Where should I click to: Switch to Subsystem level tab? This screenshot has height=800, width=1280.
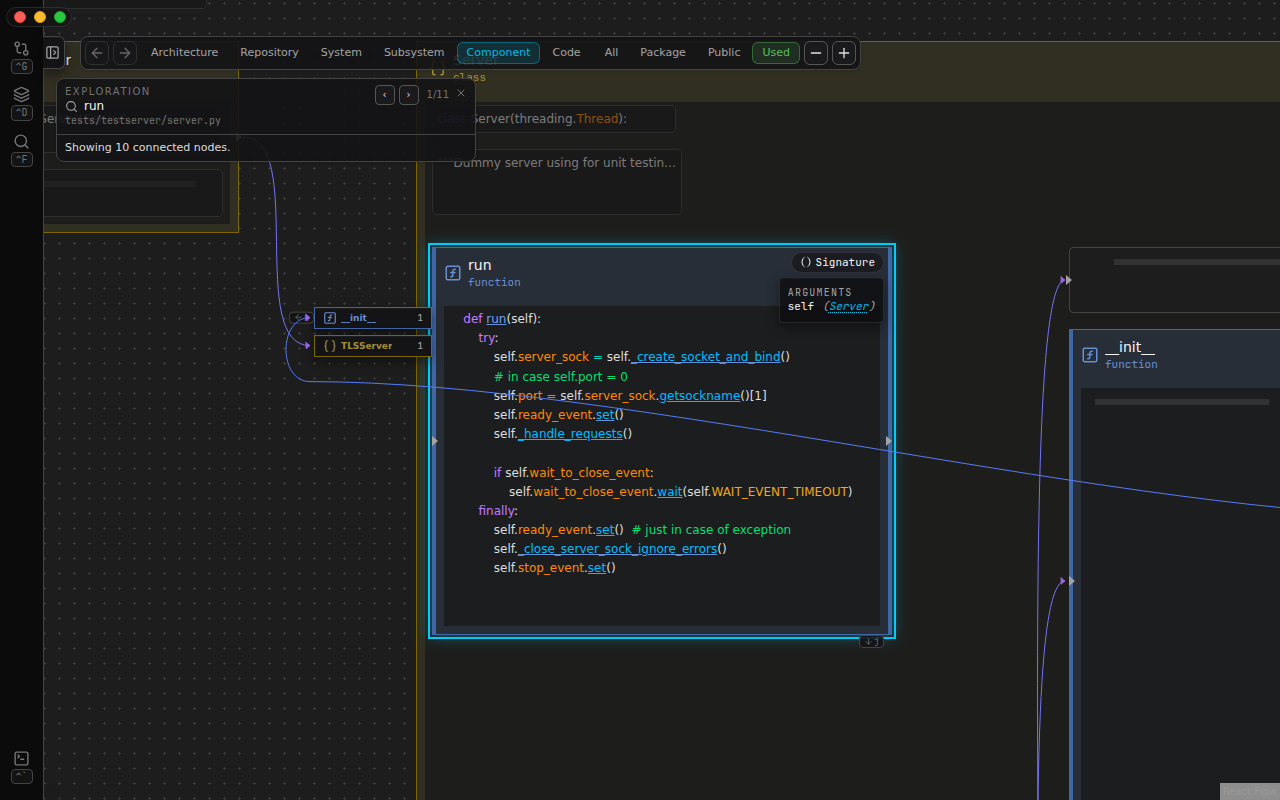(414, 53)
